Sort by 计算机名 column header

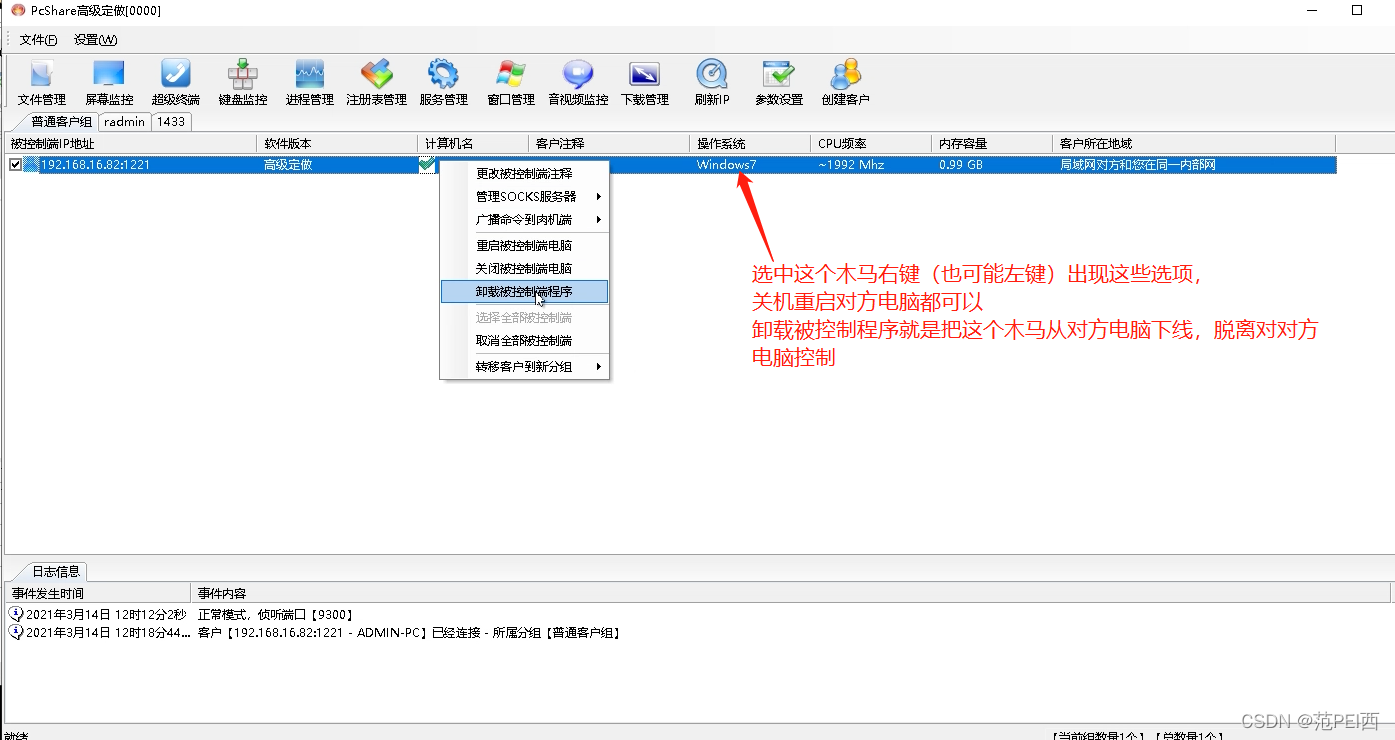click(472, 144)
